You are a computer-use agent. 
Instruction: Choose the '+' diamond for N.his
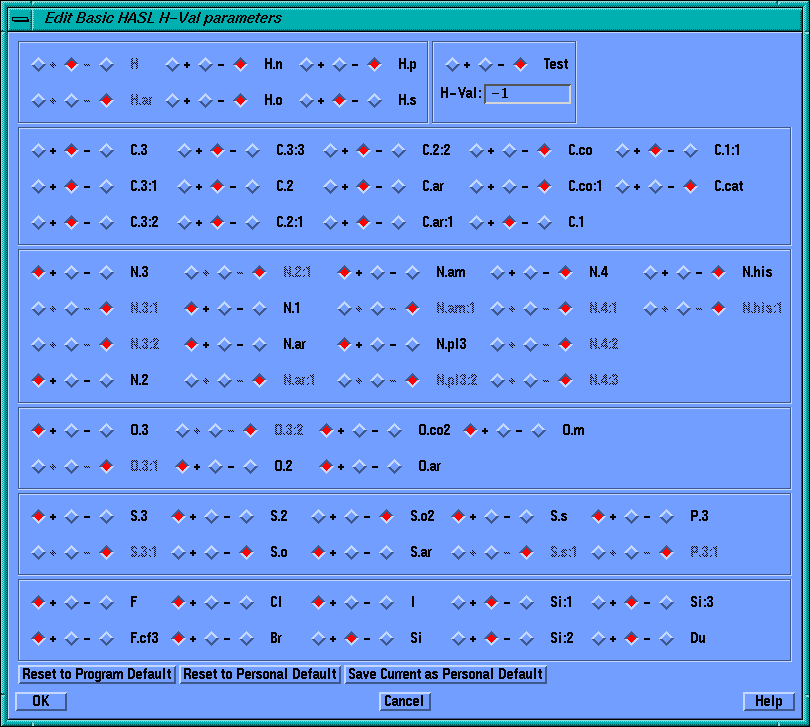click(650, 272)
